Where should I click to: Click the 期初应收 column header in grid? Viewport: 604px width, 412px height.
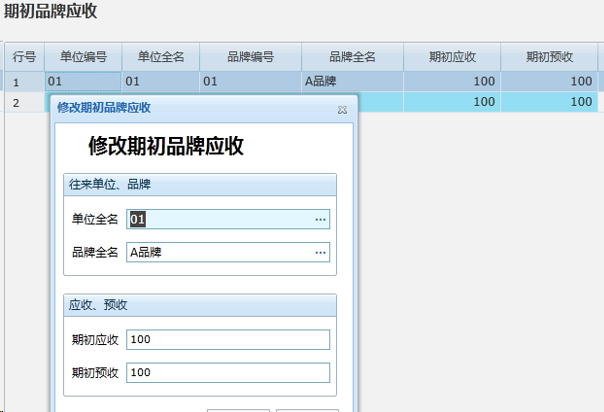[451, 57]
